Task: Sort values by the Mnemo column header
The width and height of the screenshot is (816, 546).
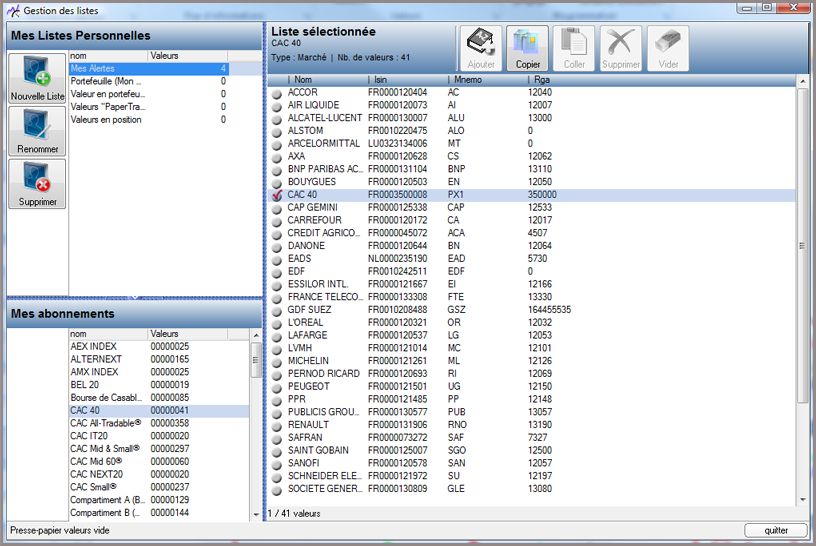Action: coord(488,80)
